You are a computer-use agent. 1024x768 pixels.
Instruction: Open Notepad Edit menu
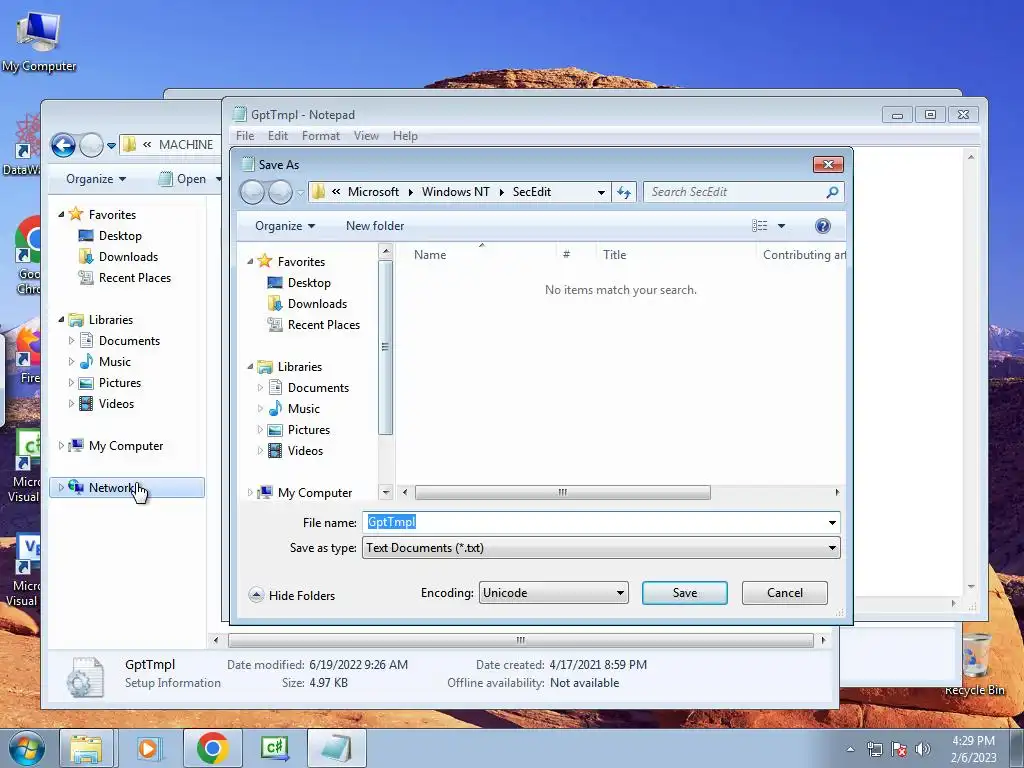click(278, 136)
